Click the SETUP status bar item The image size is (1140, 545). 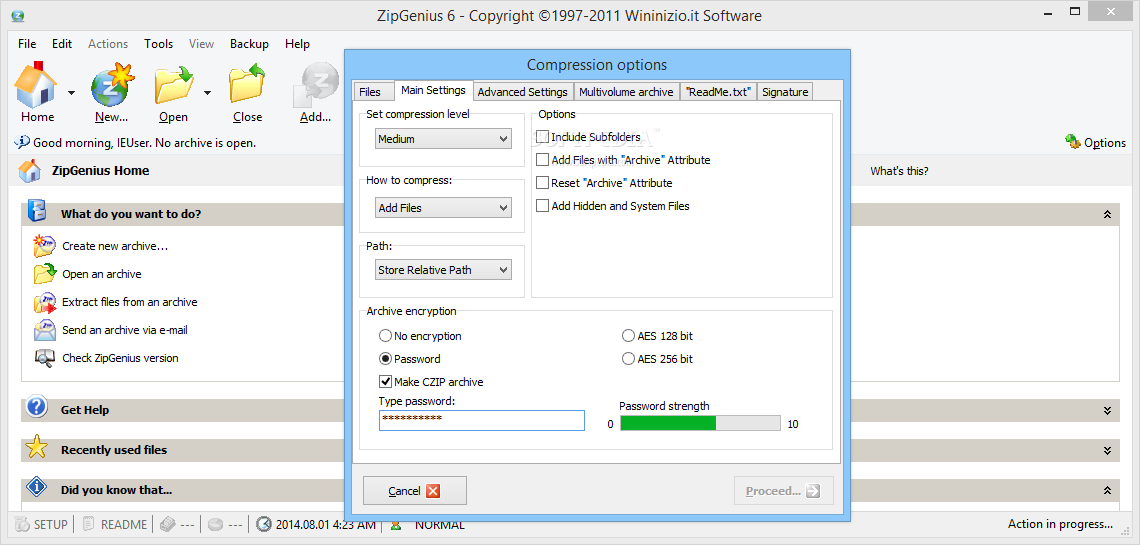click(41, 524)
